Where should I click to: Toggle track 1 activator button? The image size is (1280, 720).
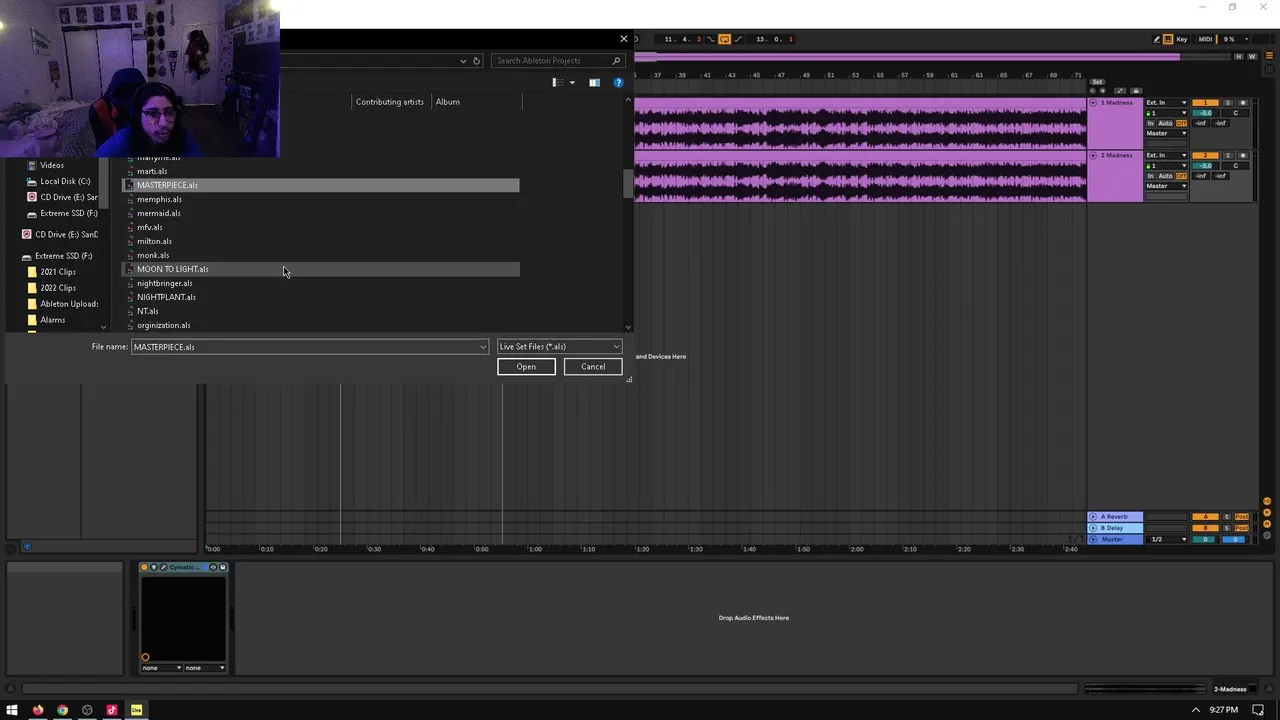[1205, 103]
